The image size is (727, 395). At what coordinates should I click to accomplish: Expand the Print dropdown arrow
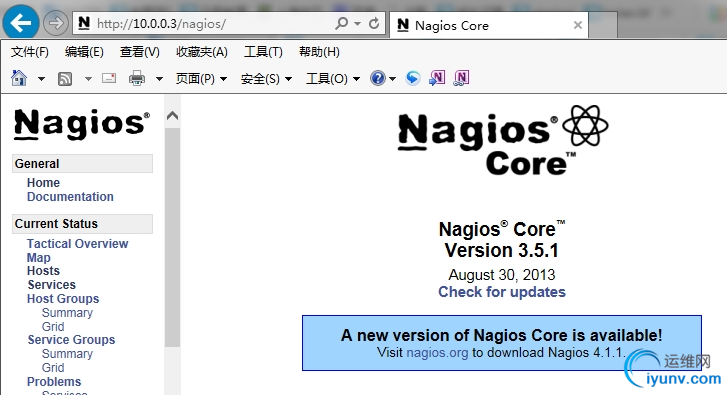coord(159,79)
